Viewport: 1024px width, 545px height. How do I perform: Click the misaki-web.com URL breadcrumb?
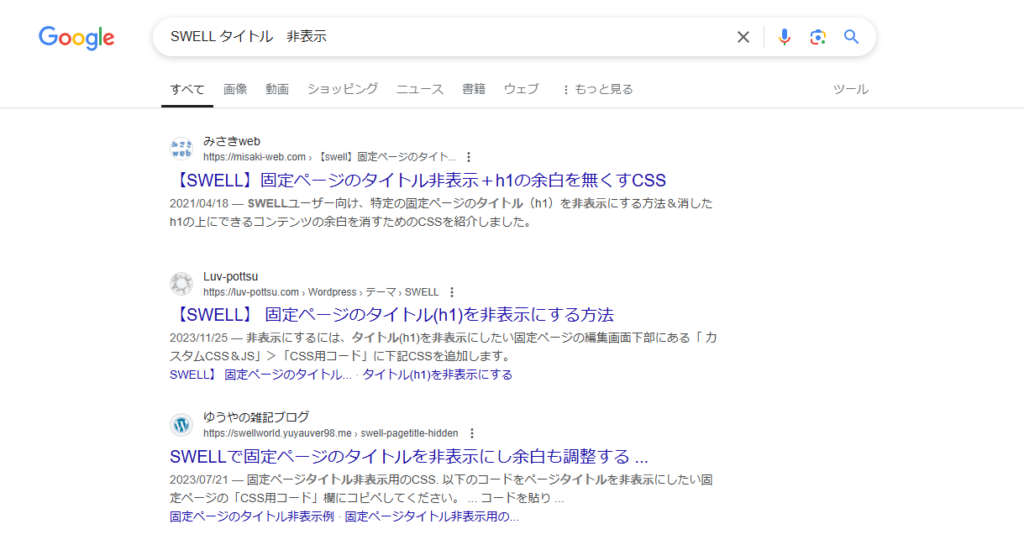(329, 157)
